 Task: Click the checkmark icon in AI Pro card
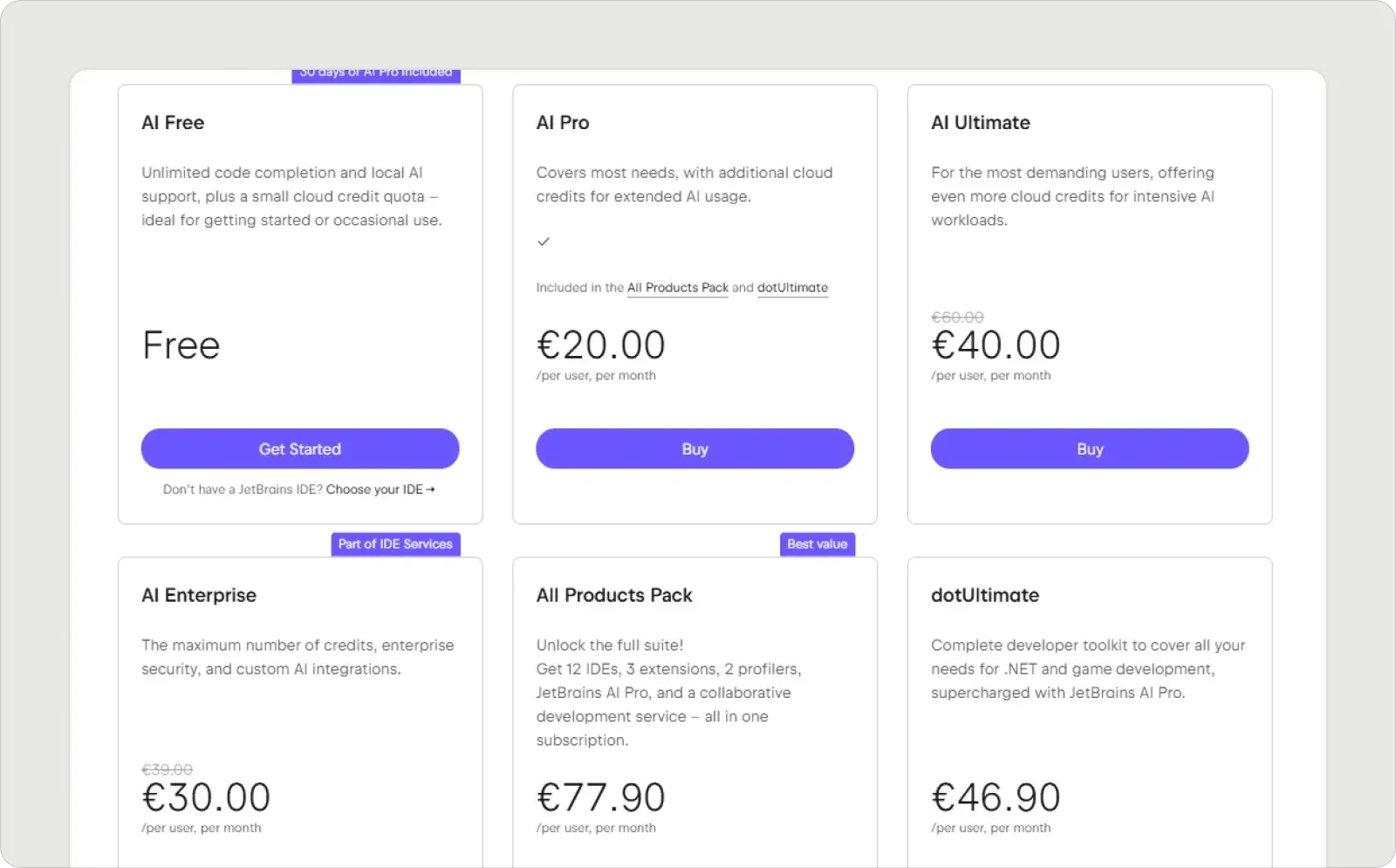pyautogui.click(x=544, y=242)
